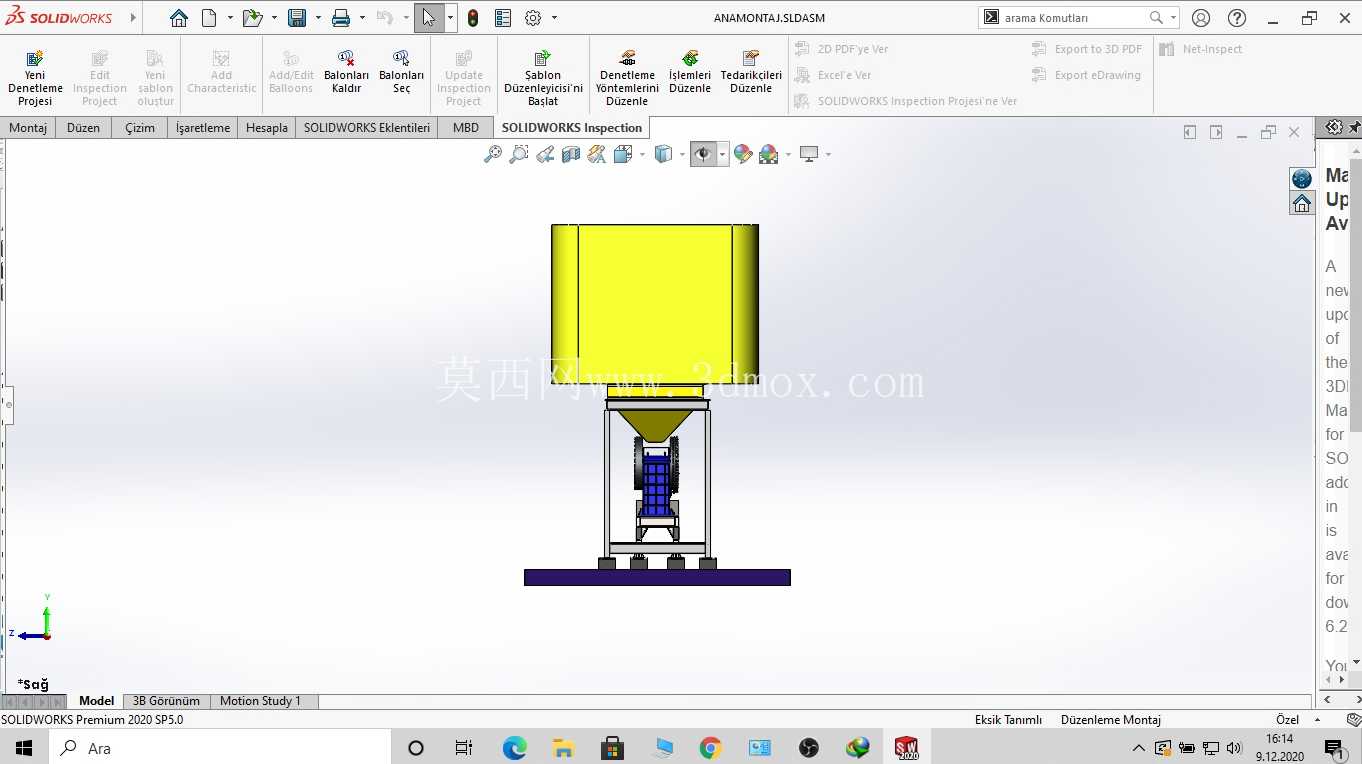The image size is (1362, 764).
Task: Click View Settings monitor icon
Action: coord(809,154)
